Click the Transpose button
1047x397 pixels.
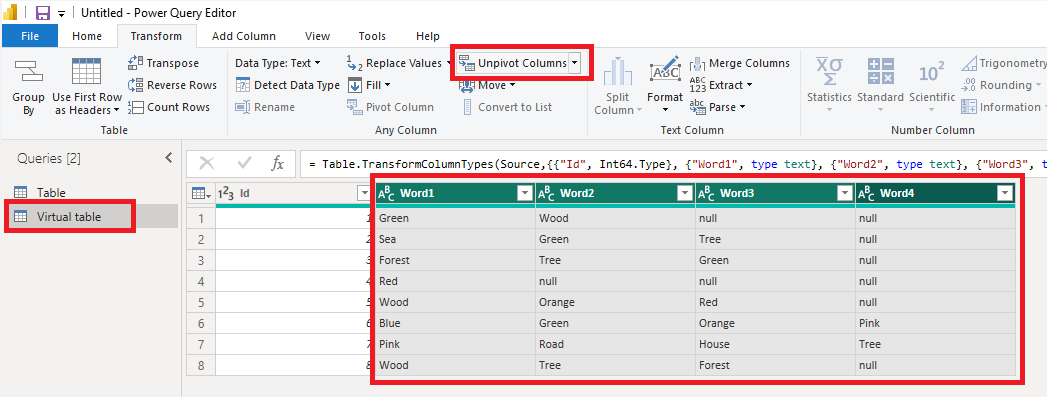(164, 63)
